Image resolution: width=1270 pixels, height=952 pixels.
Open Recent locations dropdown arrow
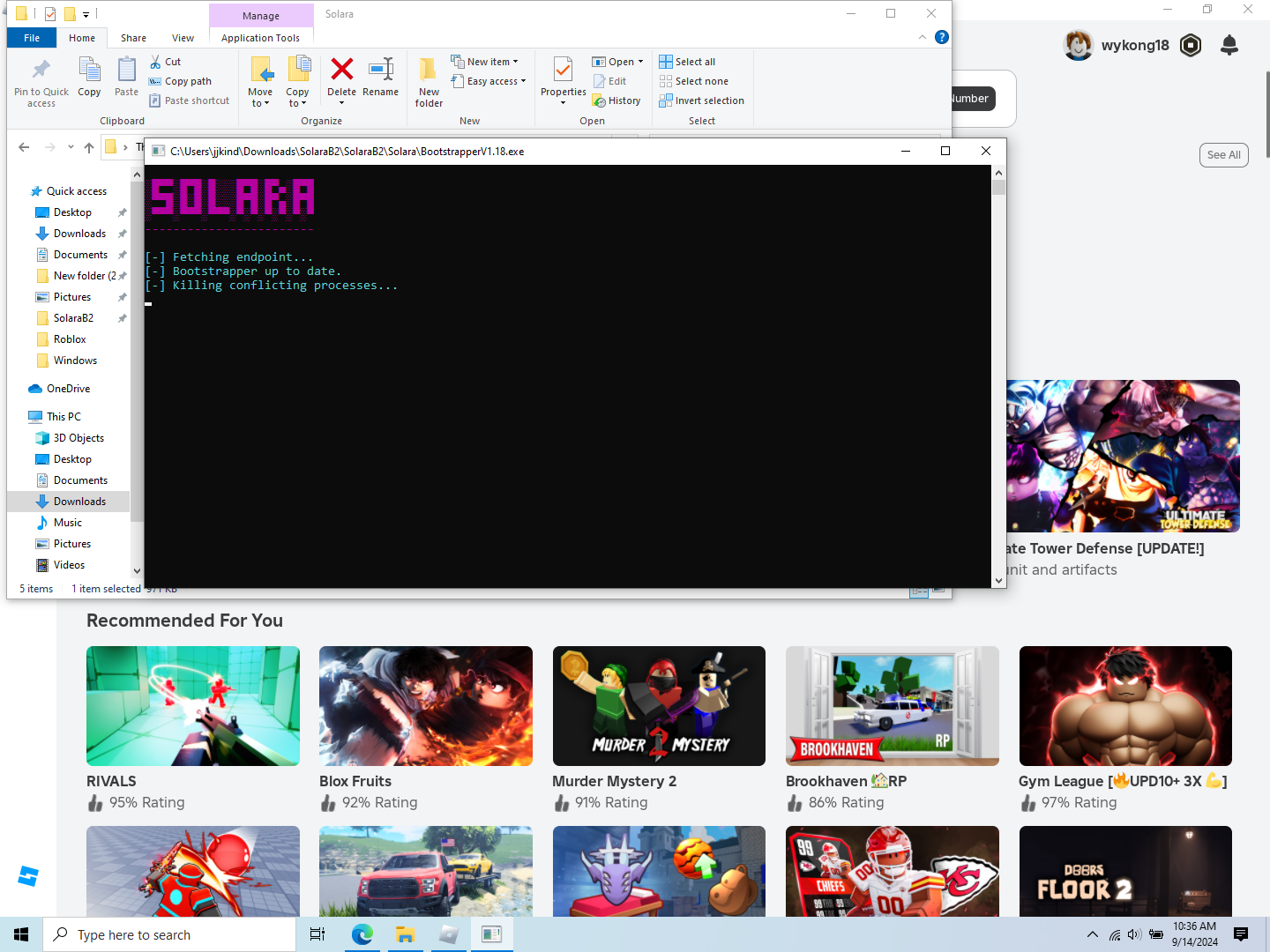[x=71, y=147]
